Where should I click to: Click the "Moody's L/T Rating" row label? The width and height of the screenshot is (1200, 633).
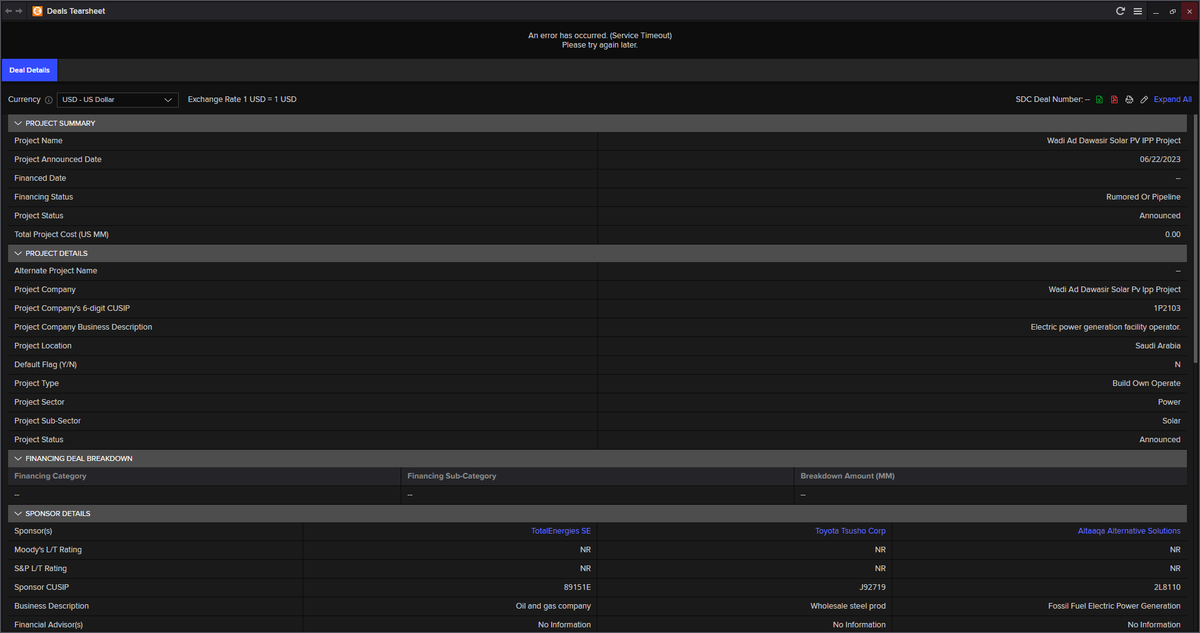point(48,550)
